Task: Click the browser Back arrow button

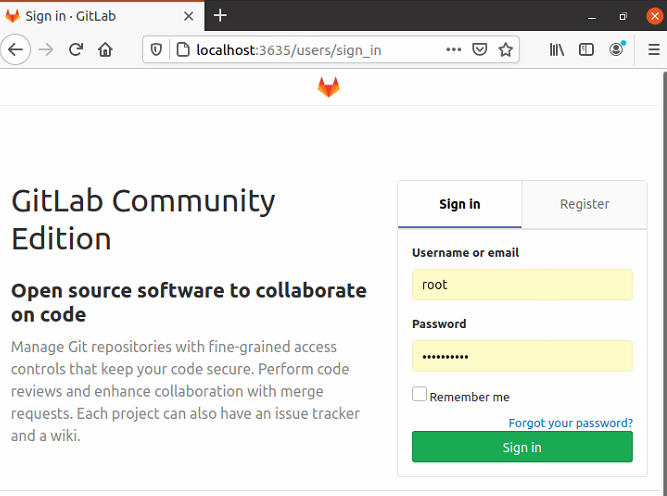Action: point(15,50)
